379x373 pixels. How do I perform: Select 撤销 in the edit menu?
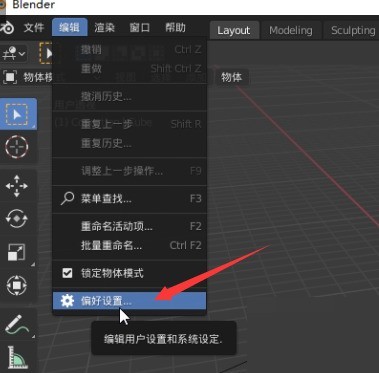click(x=130, y=50)
